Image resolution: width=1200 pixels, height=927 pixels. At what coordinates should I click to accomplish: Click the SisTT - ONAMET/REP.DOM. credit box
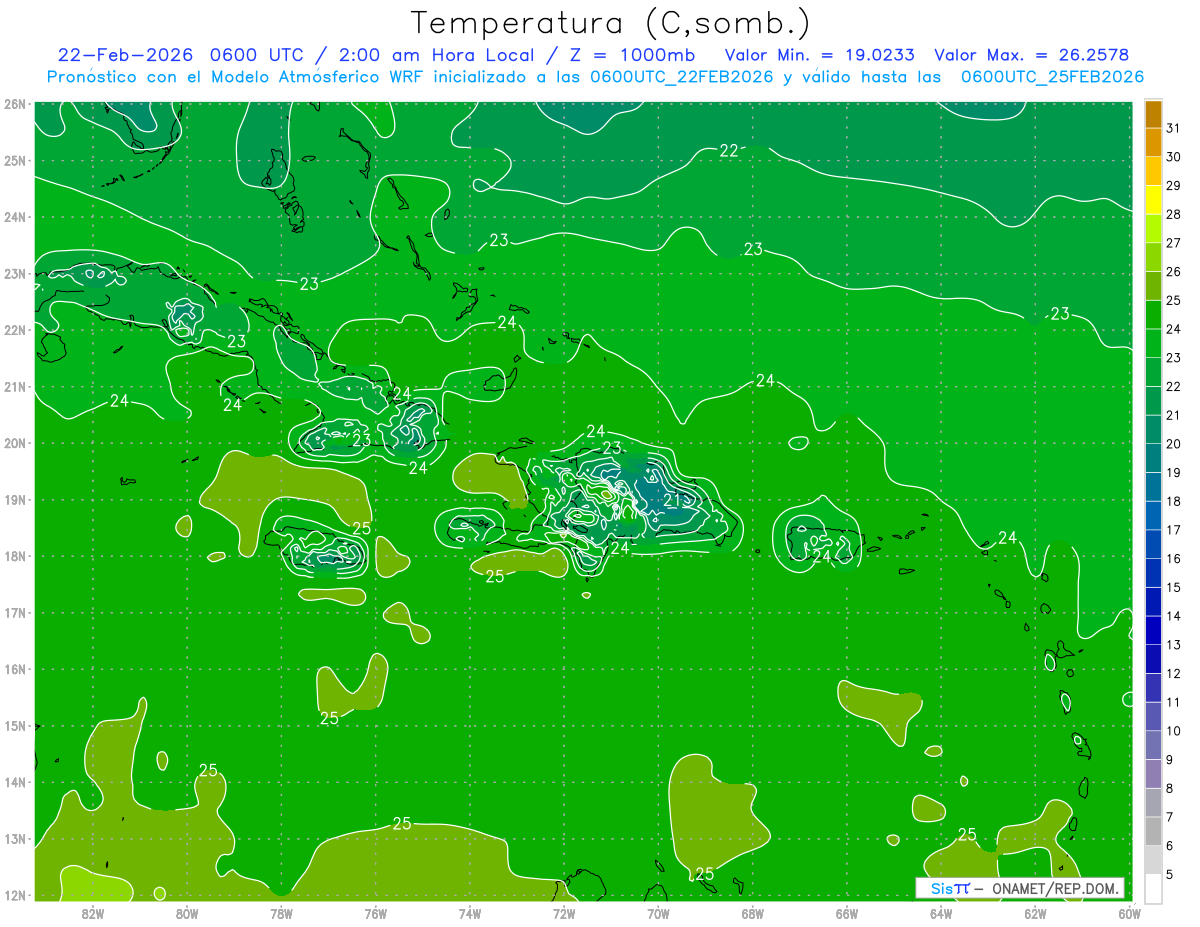tap(1020, 888)
